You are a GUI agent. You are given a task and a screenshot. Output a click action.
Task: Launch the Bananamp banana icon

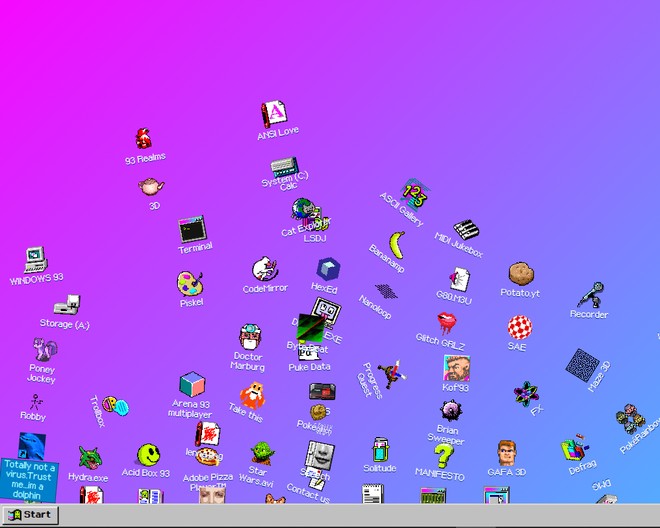click(x=397, y=243)
